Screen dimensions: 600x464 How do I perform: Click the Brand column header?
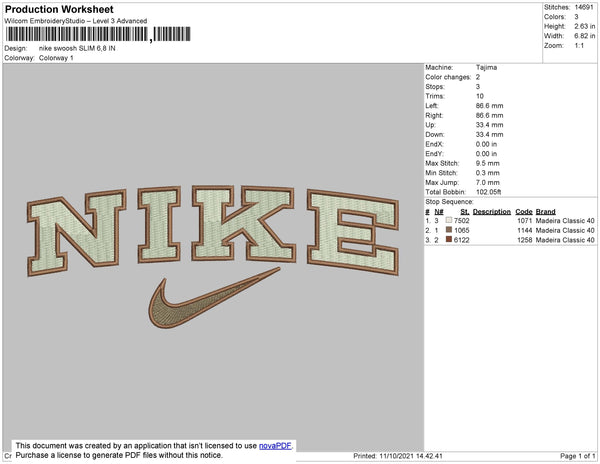(x=545, y=212)
